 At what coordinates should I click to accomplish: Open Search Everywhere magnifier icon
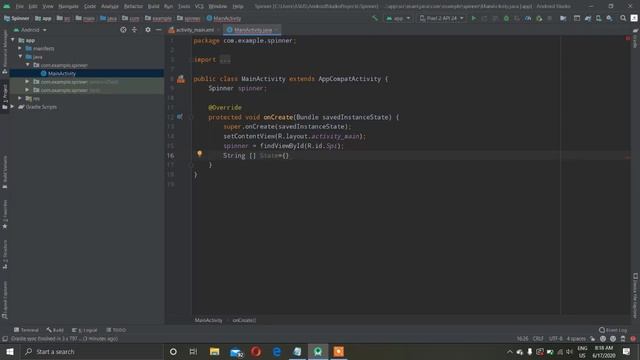tap(623, 18)
